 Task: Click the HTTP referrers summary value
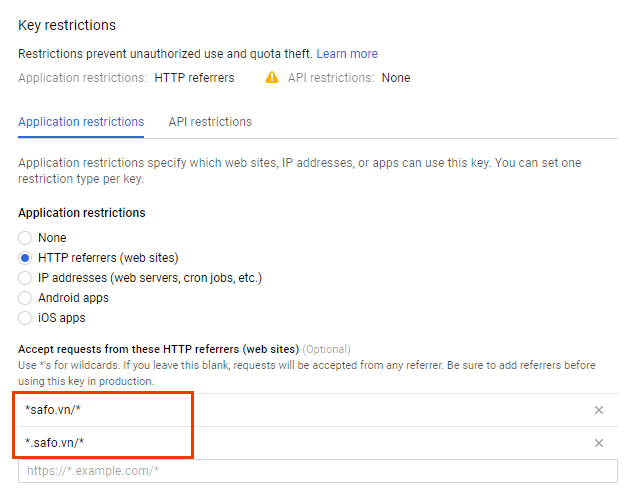tap(194, 78)
